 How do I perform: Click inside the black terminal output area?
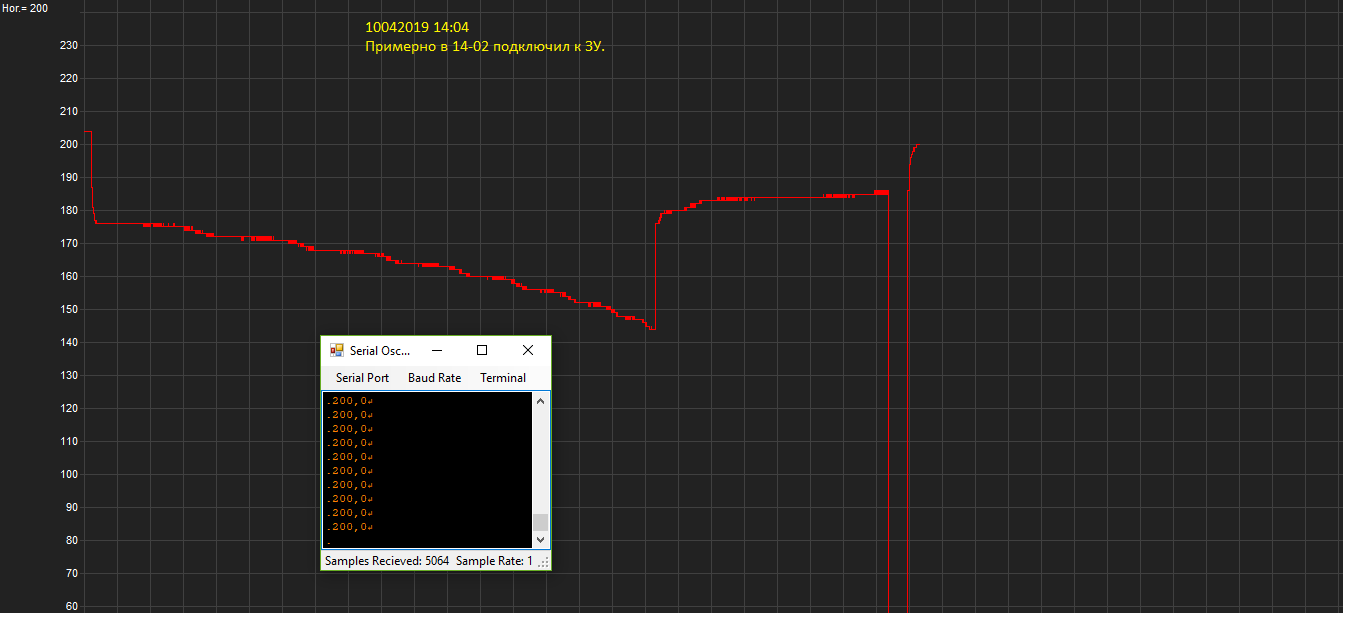[x=428, y=470]
